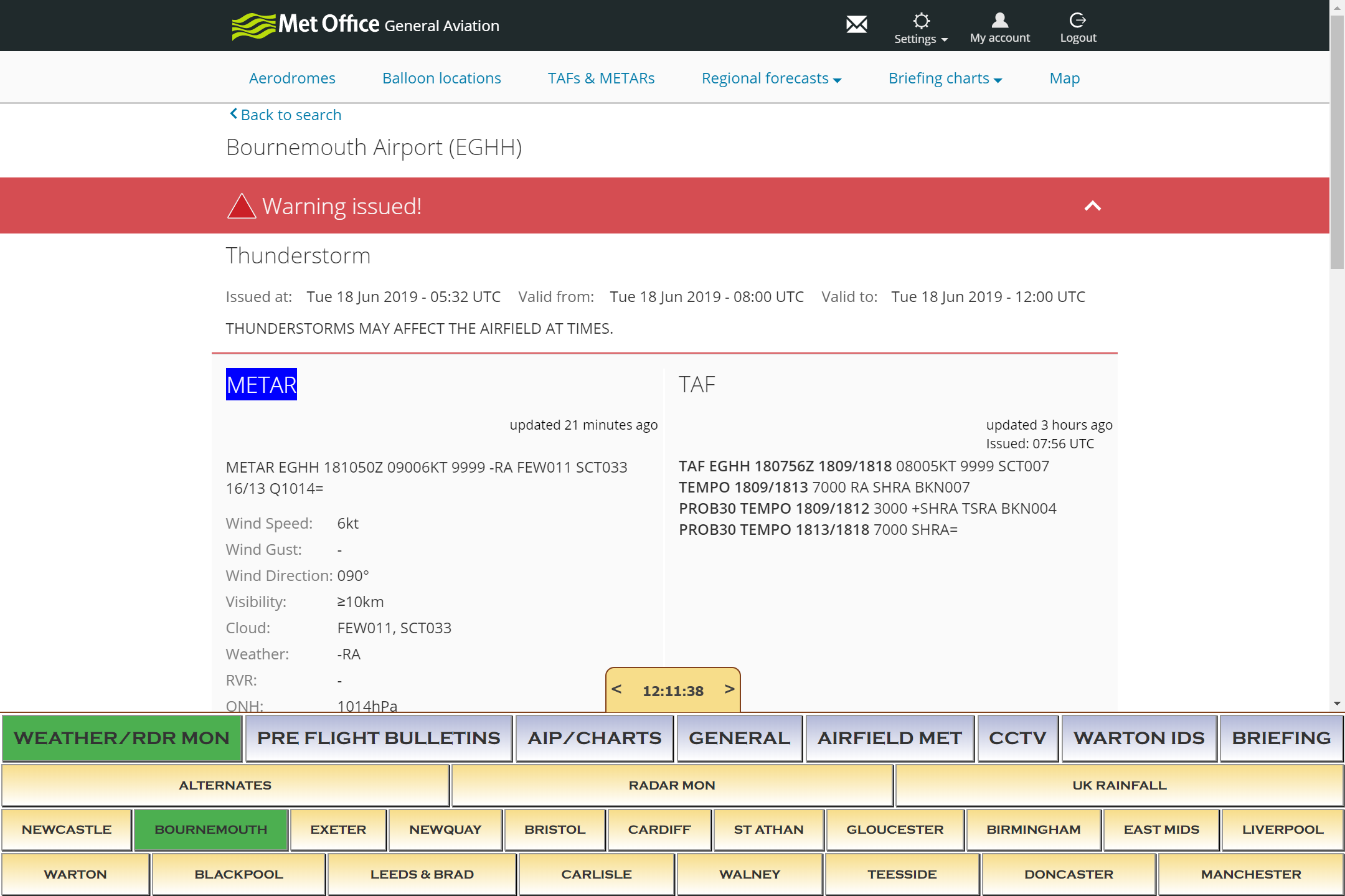Select WALNEY airfield button
The image size is (1345, 896).
(x=750, y=875)
